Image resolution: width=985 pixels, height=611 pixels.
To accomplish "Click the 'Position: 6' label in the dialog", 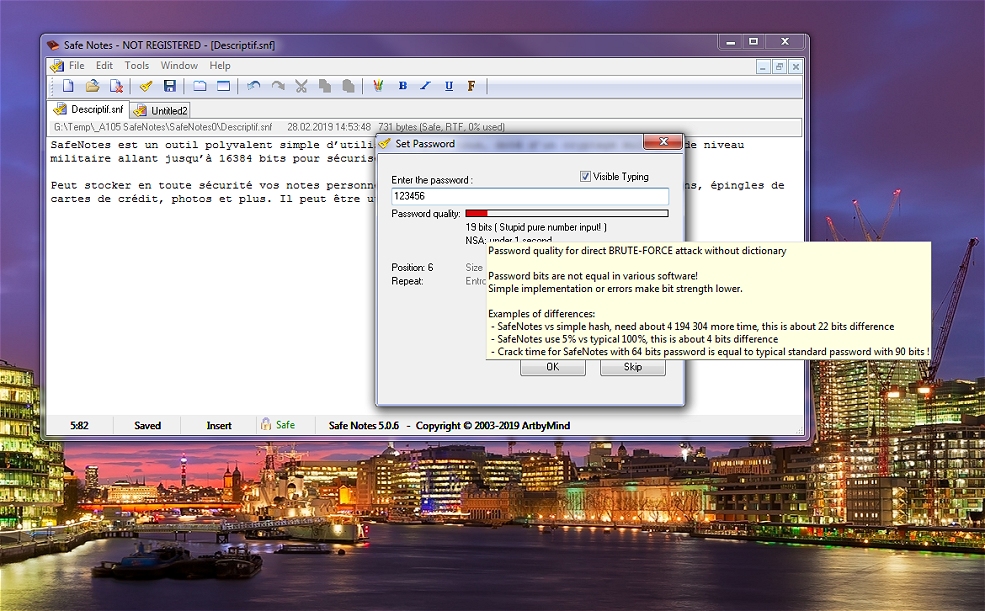I will pos(412,268).
